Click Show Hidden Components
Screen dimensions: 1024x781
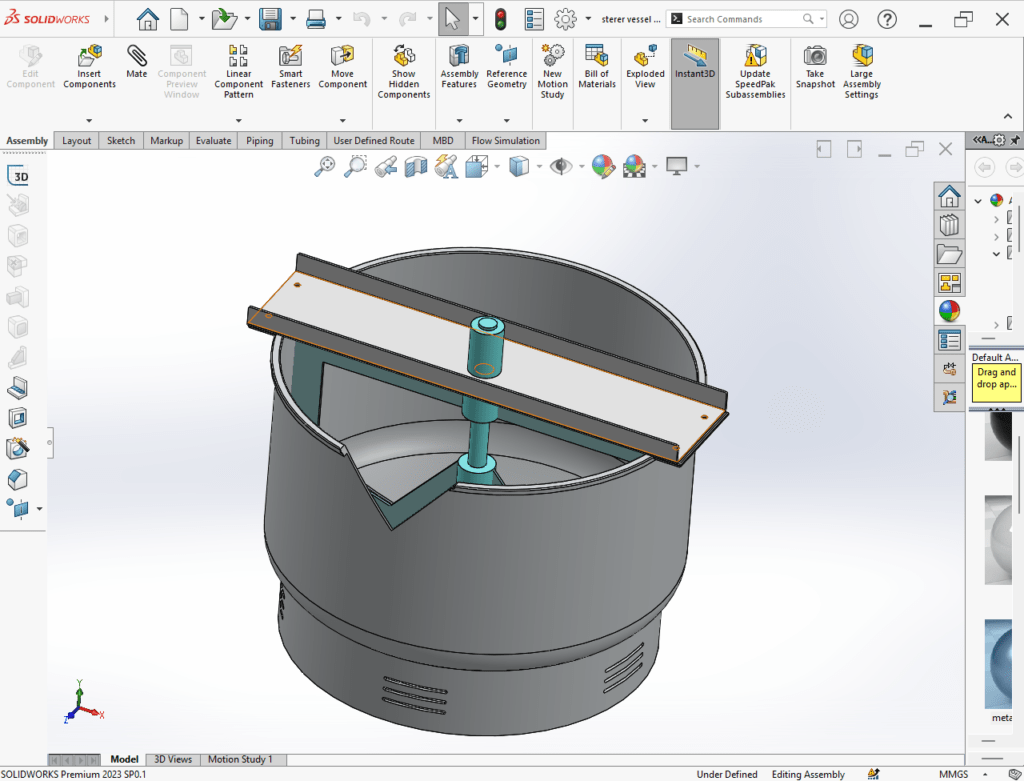tap(404, 72)
